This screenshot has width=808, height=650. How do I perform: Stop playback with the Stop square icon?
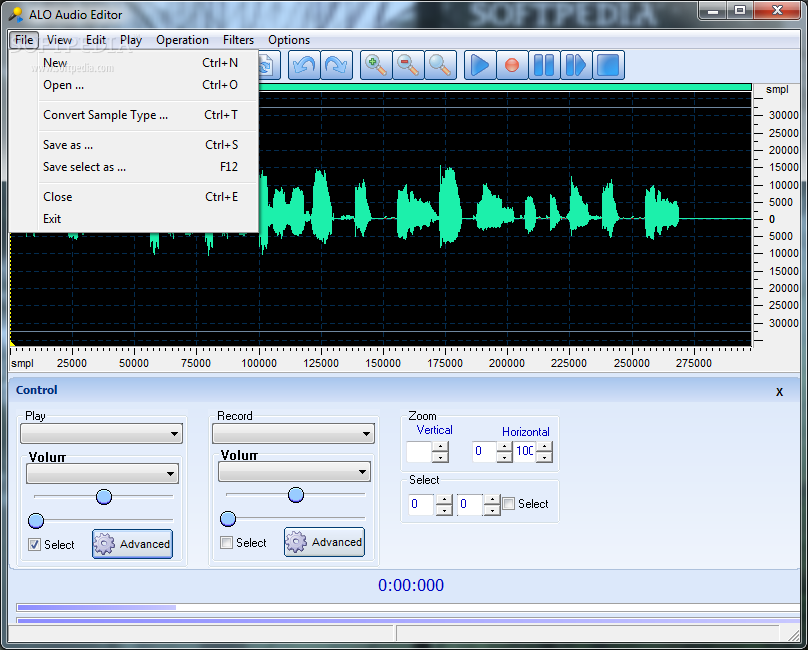tap(608, 66)
